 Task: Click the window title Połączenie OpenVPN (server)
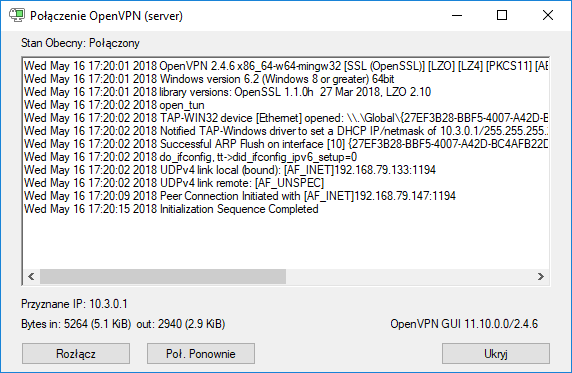tap(106, 16)
